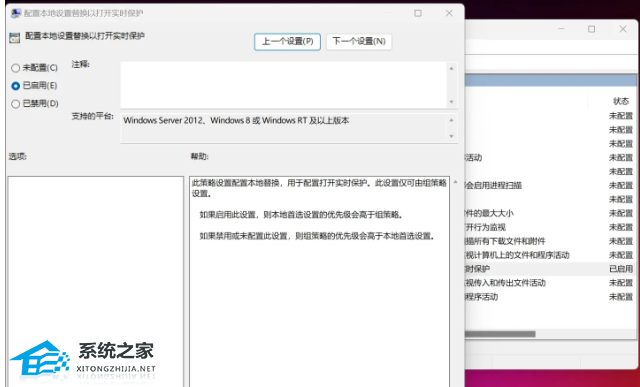The width and height of the screenshot is (640, 387).
Task: Click the up arrow of the 注释 box scrollbar
Action: click(451, 68)
